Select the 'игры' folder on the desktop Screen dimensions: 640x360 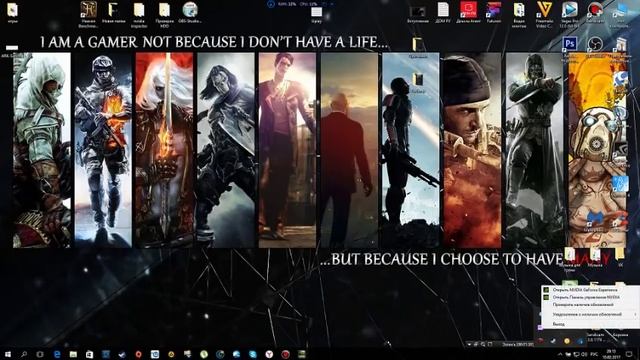13,12
